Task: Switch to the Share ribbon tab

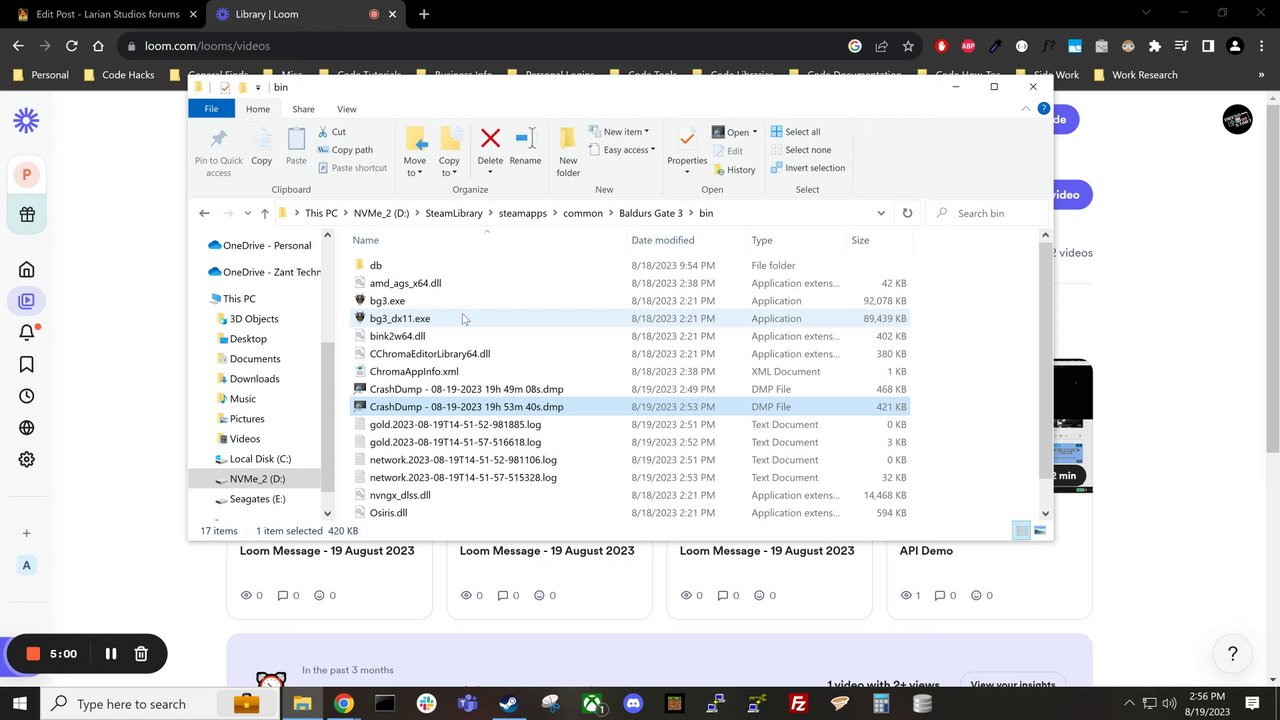Action: pos(303,109)
